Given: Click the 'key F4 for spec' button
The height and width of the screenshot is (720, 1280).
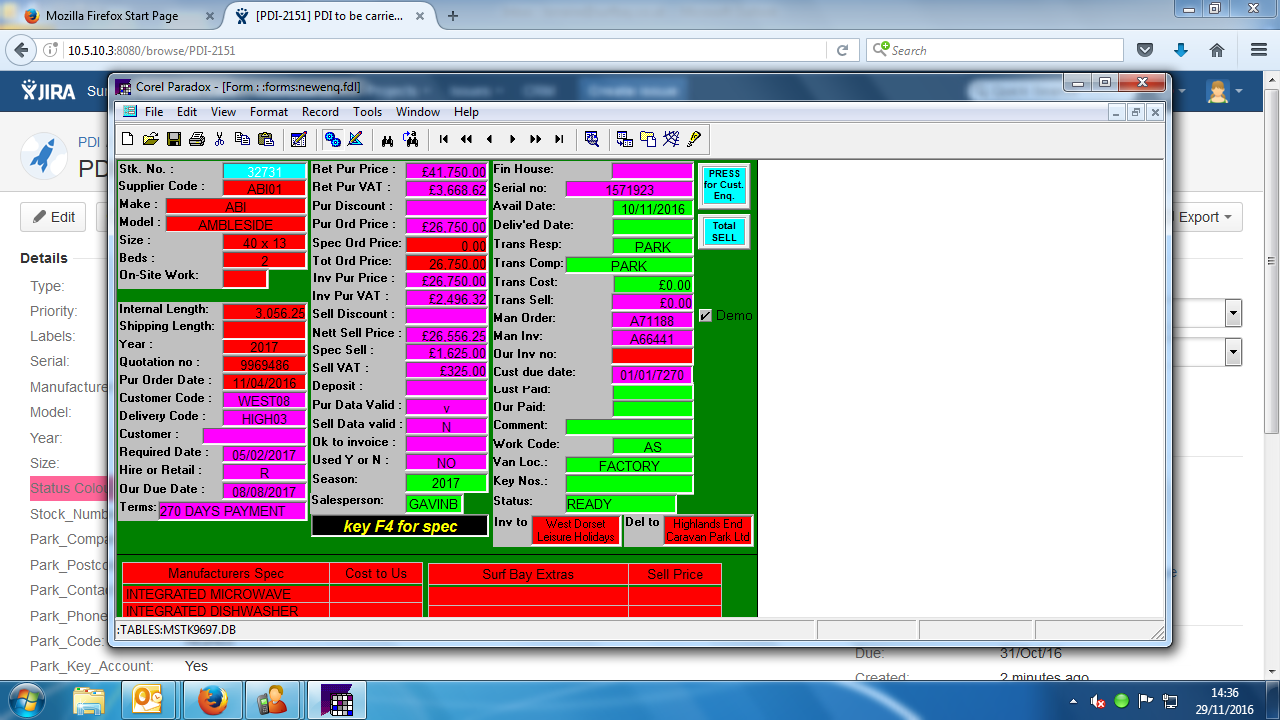Looking at the screenshot, I should coord(400,526).
